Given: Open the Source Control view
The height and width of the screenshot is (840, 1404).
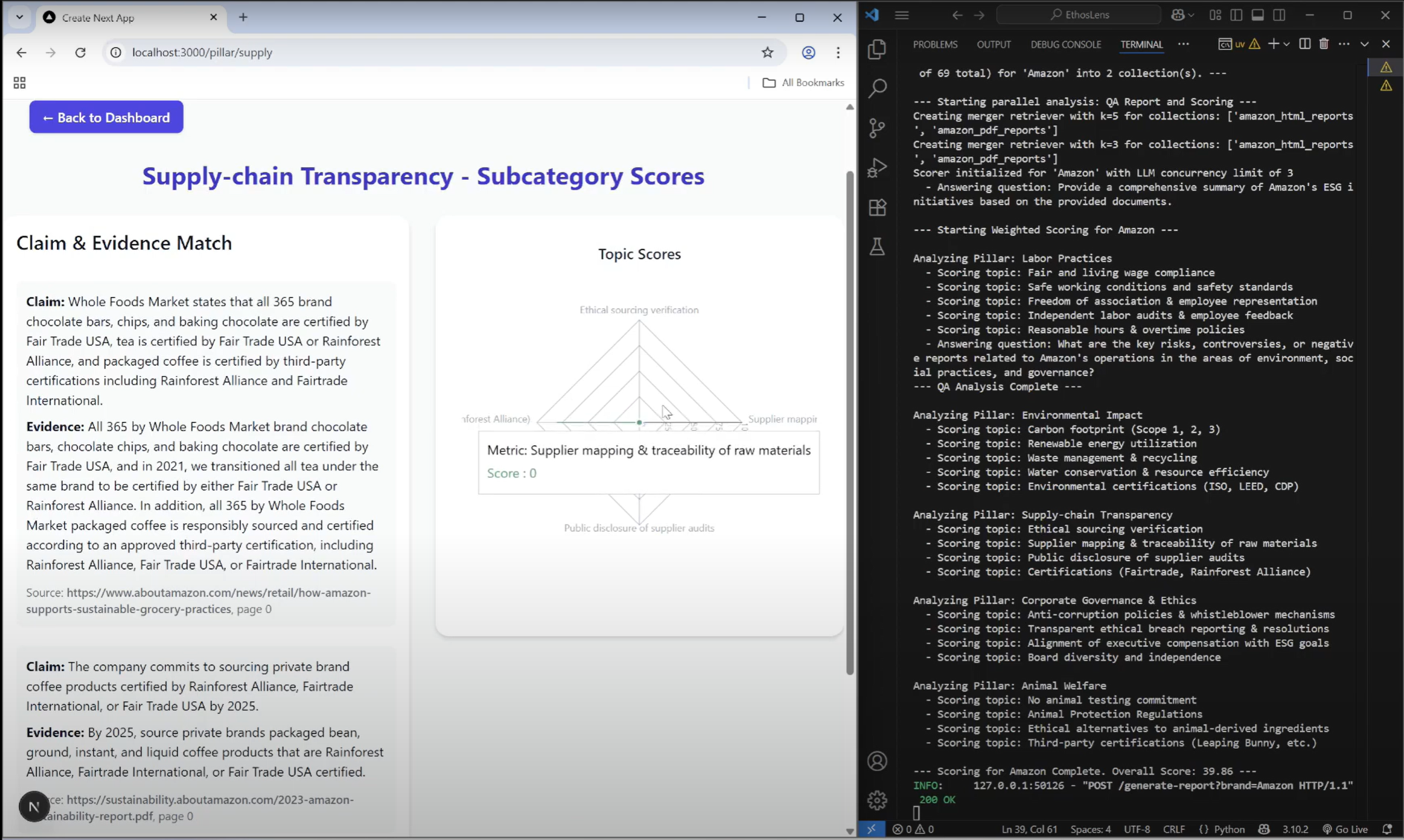Looking at the screenshot, I should [x=877, y=127].
